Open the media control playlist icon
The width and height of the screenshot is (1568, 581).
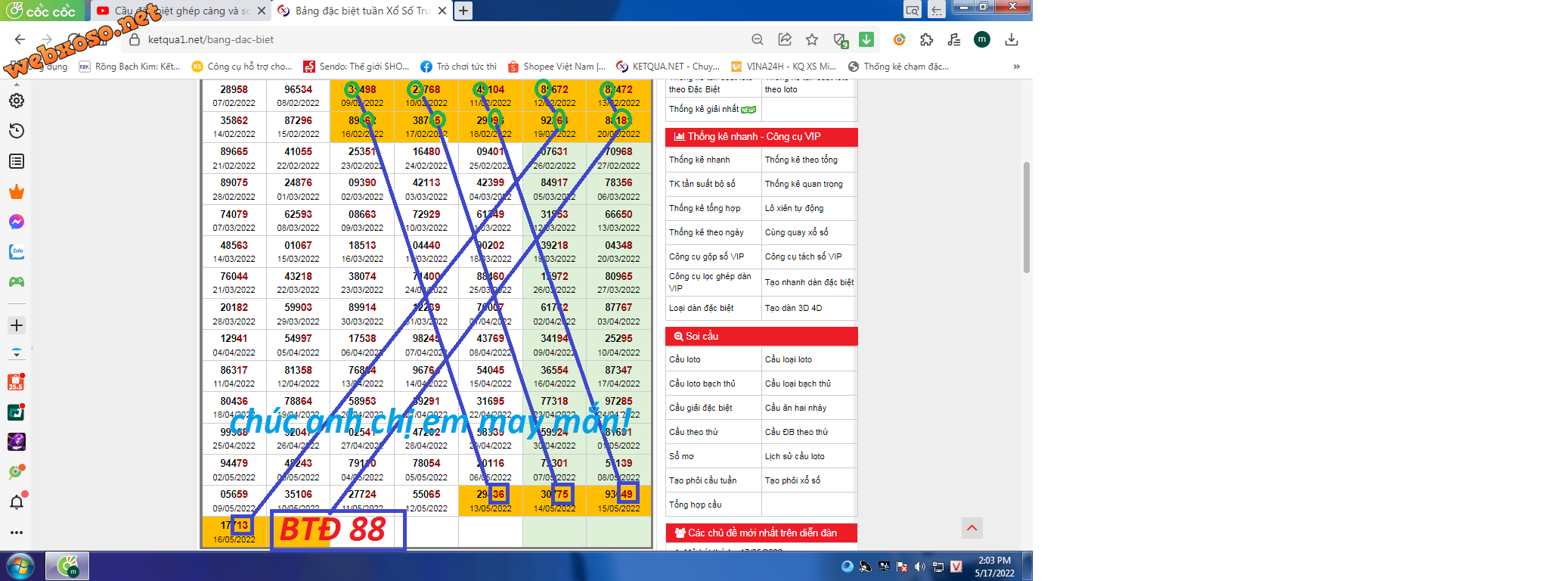[954, 39]
